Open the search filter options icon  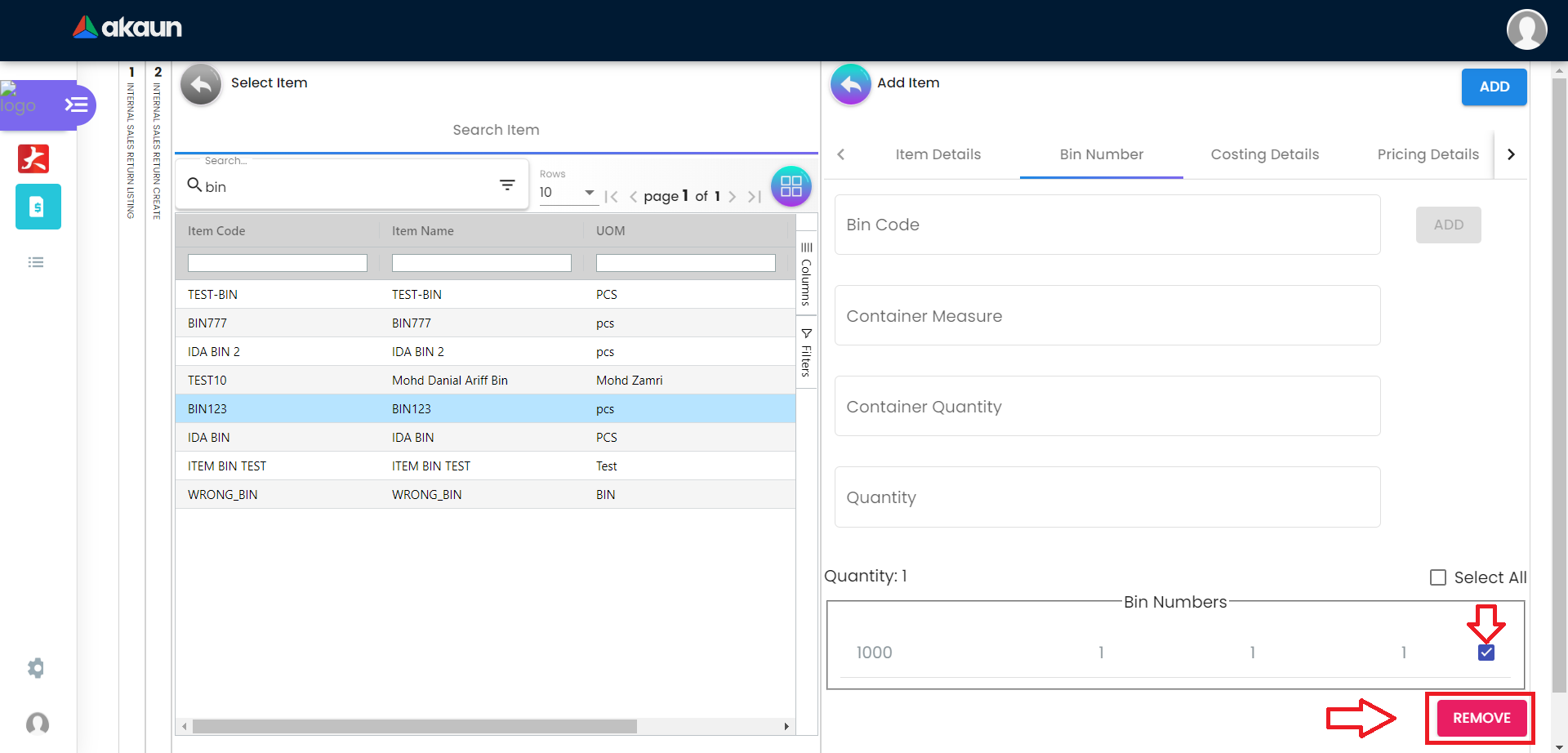pyautogui.click(x=507, y=185)
